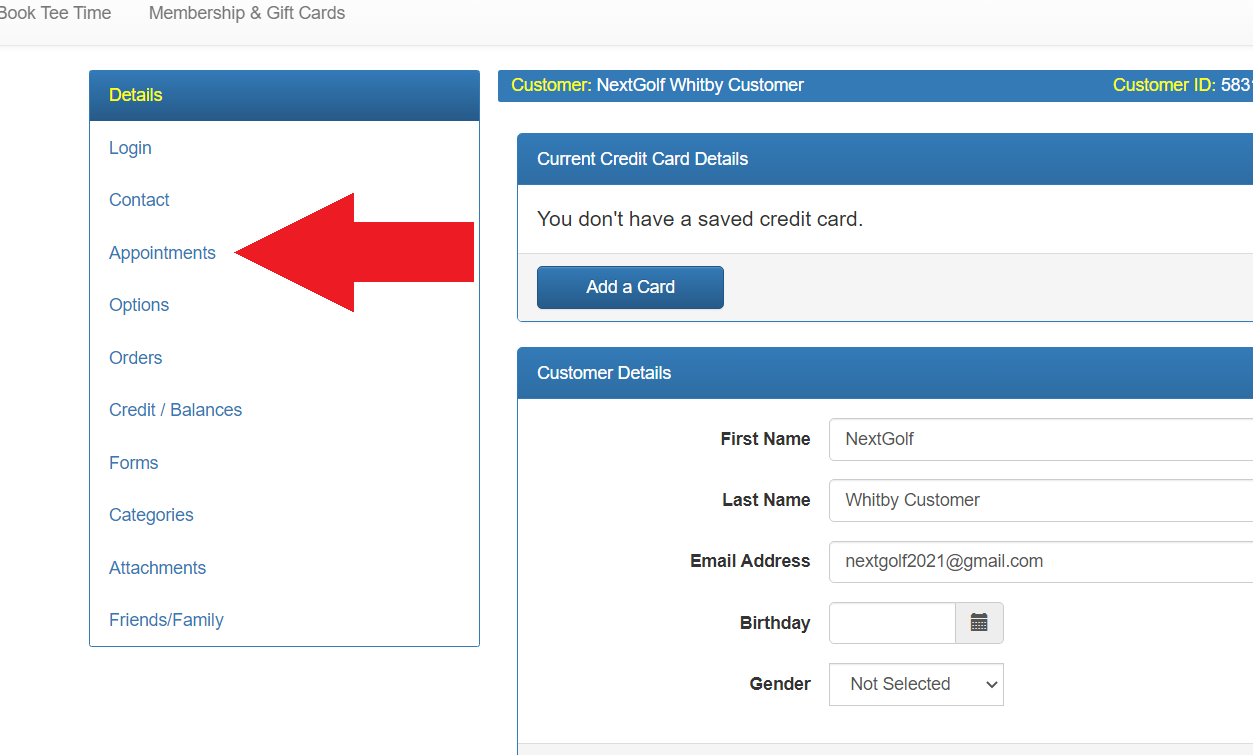1253x755 pixels.
Task: Click the customer name NextGolf Whitby Customer
Action: point(700,85)
